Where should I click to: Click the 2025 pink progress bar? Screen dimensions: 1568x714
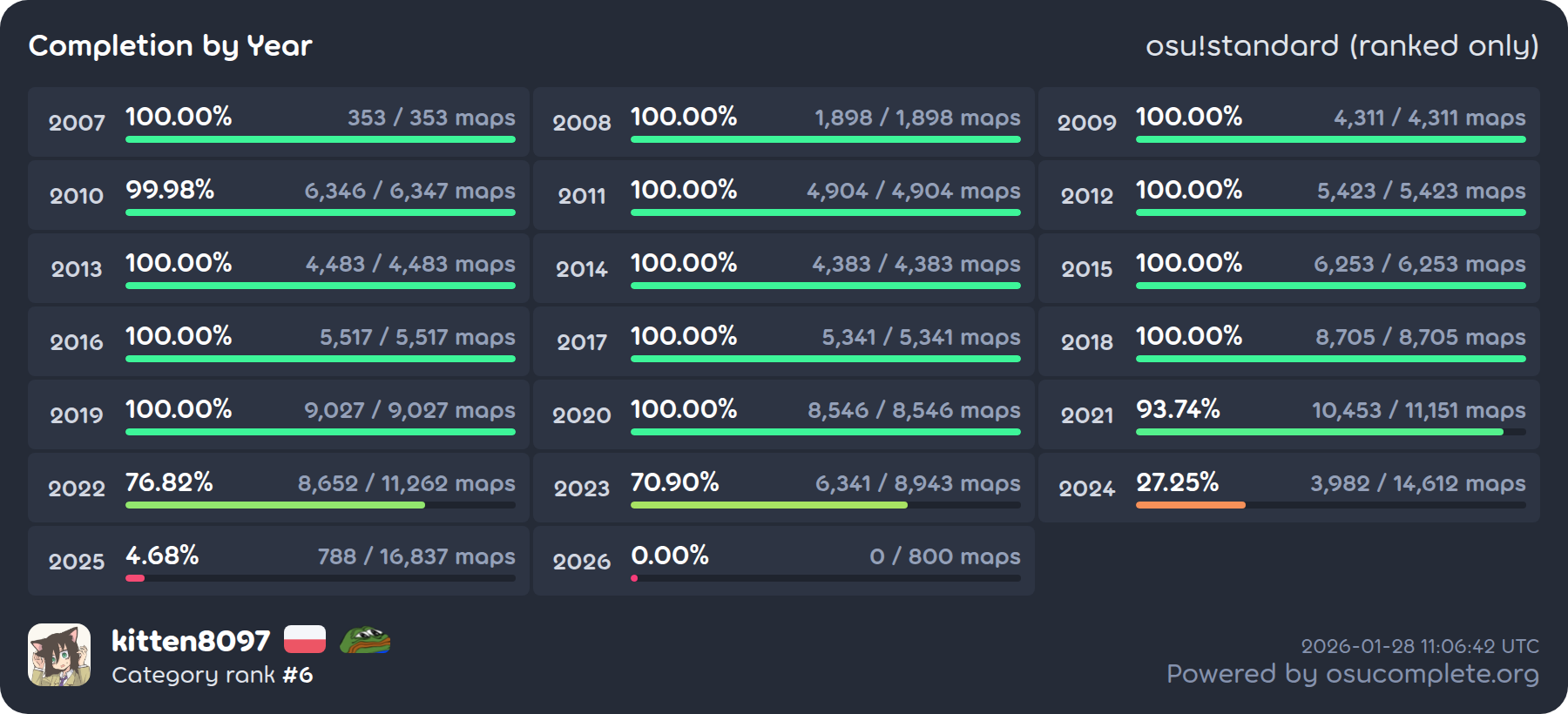(136, 578)
